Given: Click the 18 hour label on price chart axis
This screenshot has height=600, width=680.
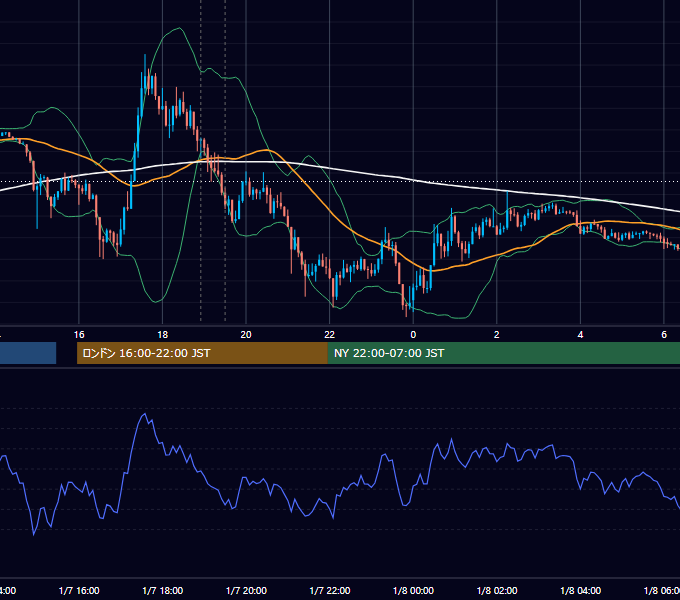Looking at the screenshot, I should 162,335.
